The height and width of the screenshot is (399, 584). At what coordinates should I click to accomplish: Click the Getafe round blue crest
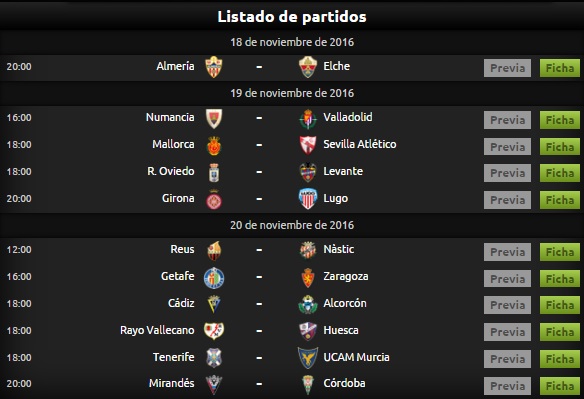(x=214, y=278)
